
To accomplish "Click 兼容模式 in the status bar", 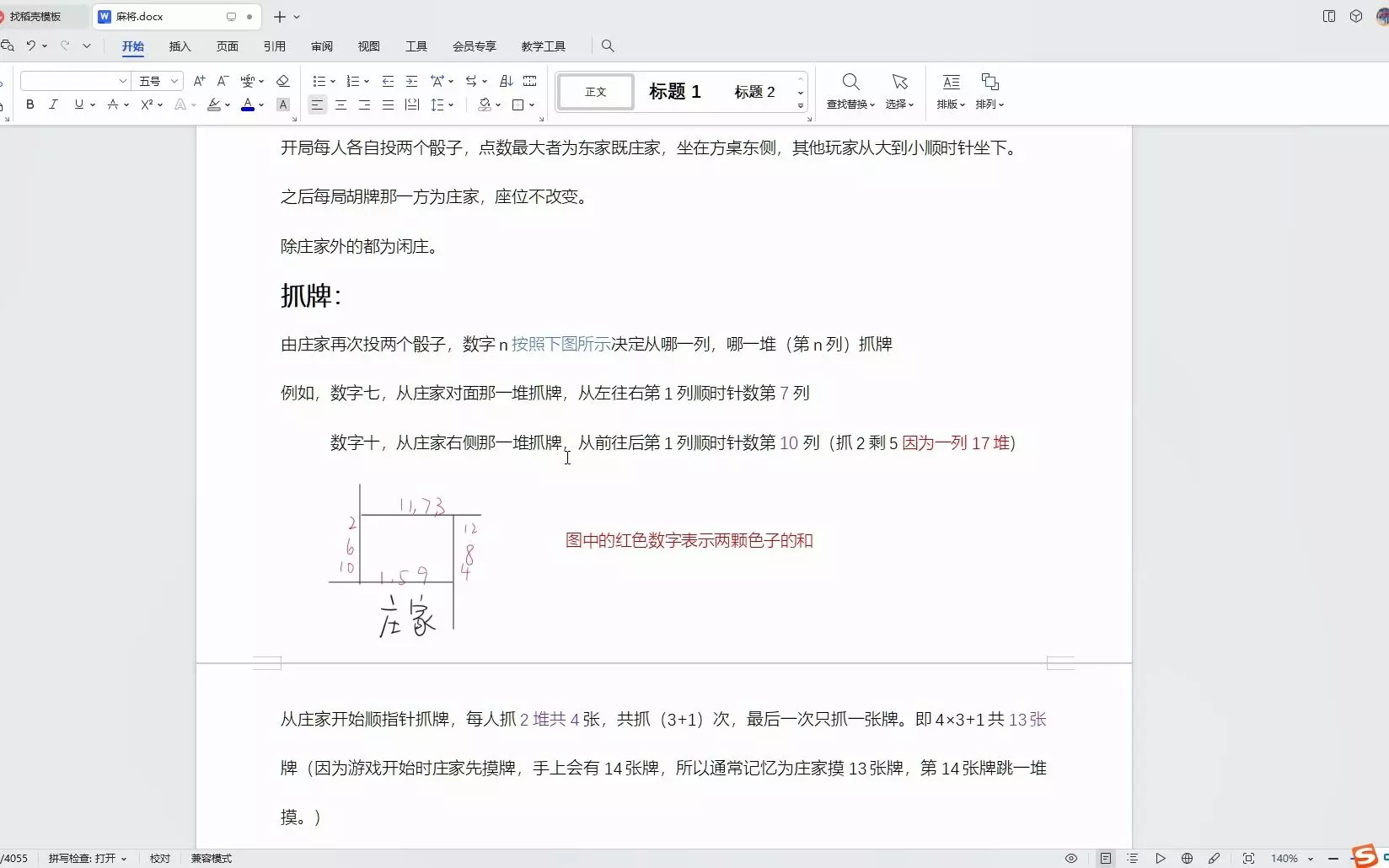I will 211,858.
